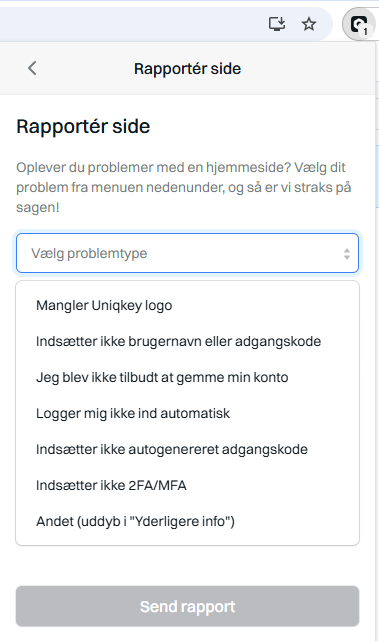The width and height of the screenshot is (379, 641).
Task: Select Logger mig ikke ind automatisk
Action: point(187,413)
